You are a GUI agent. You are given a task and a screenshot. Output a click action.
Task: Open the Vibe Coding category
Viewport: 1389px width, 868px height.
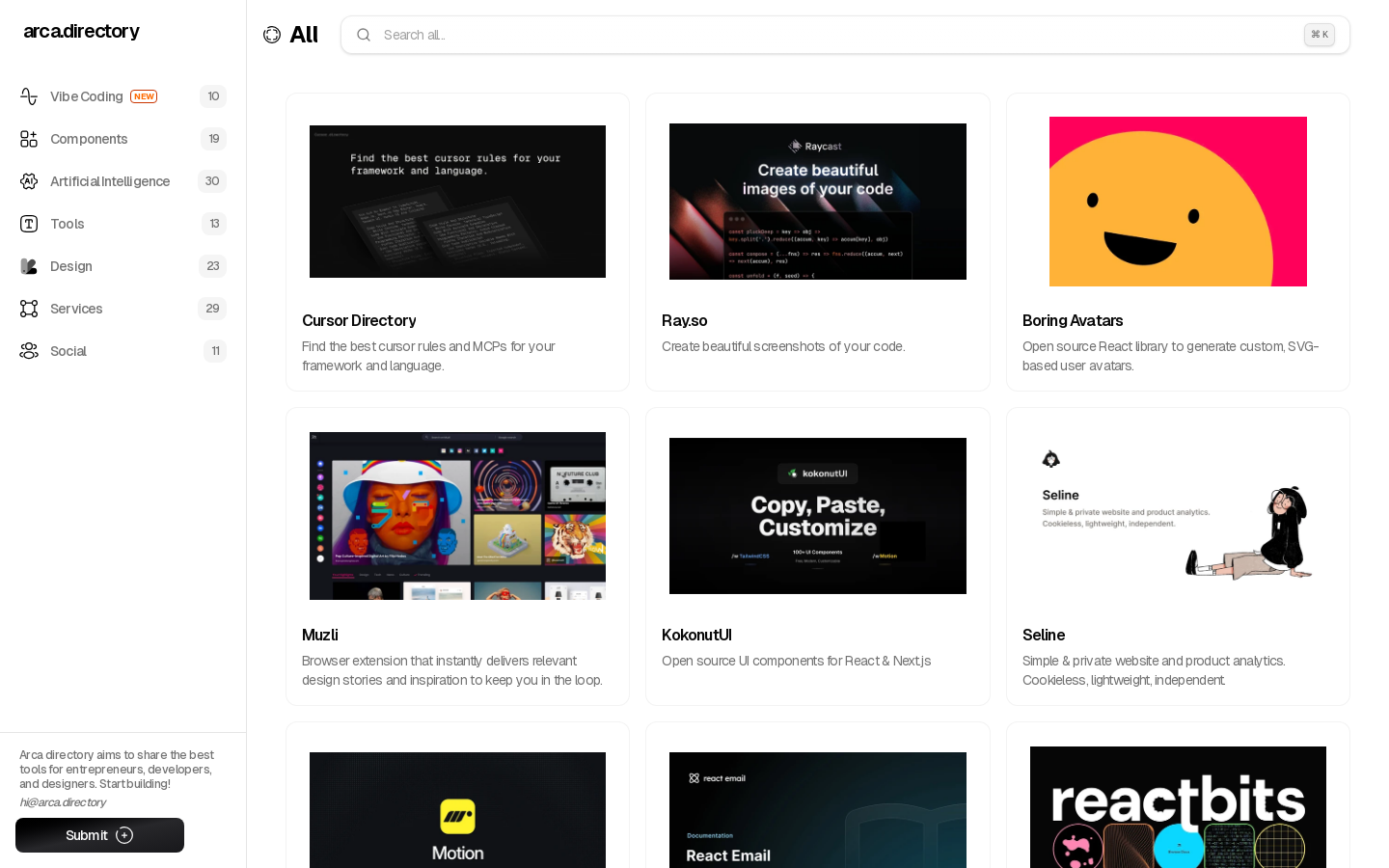coord(123,96)
